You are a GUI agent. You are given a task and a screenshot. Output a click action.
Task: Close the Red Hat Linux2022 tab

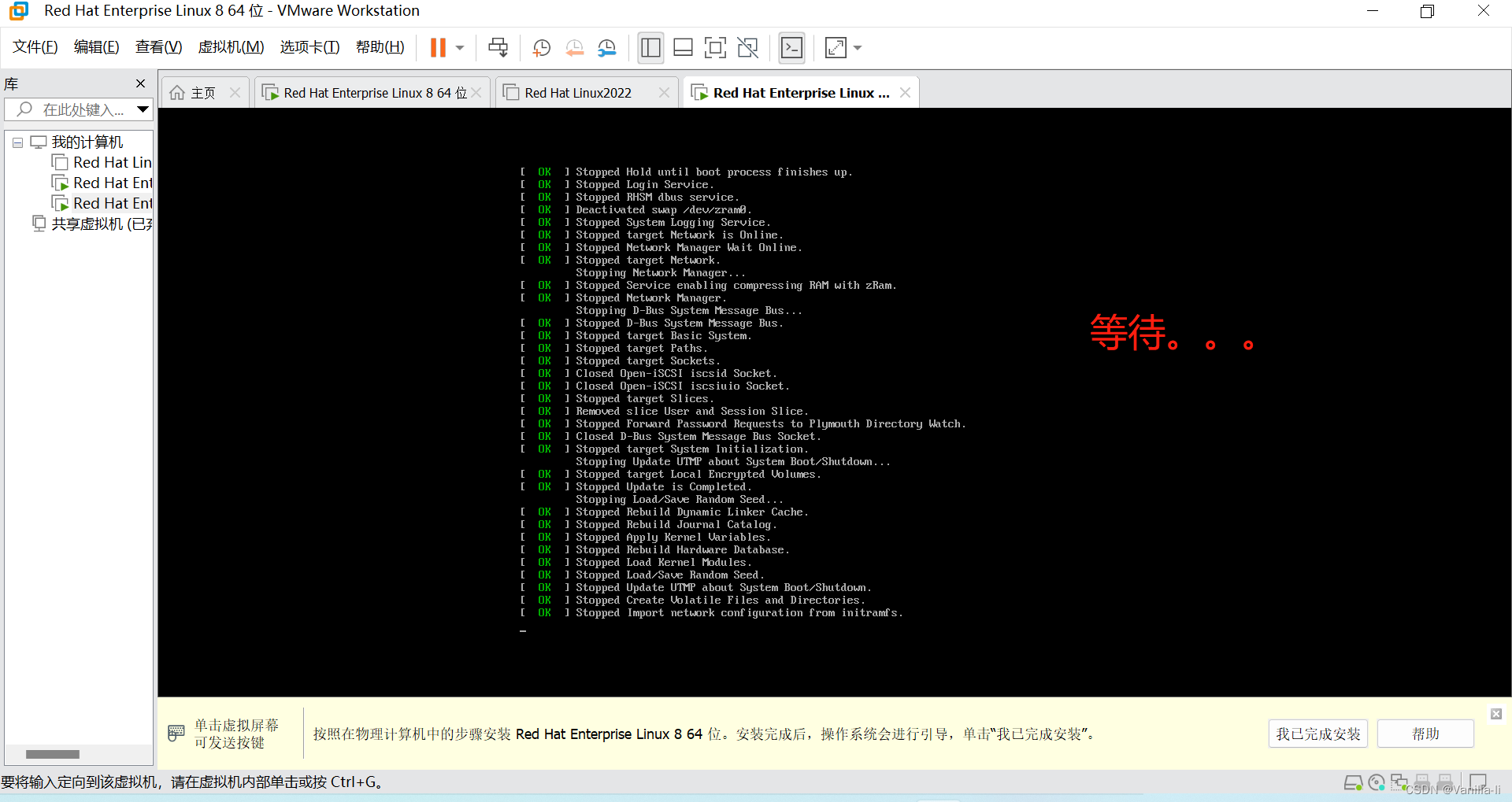click(x=664, y=93)
